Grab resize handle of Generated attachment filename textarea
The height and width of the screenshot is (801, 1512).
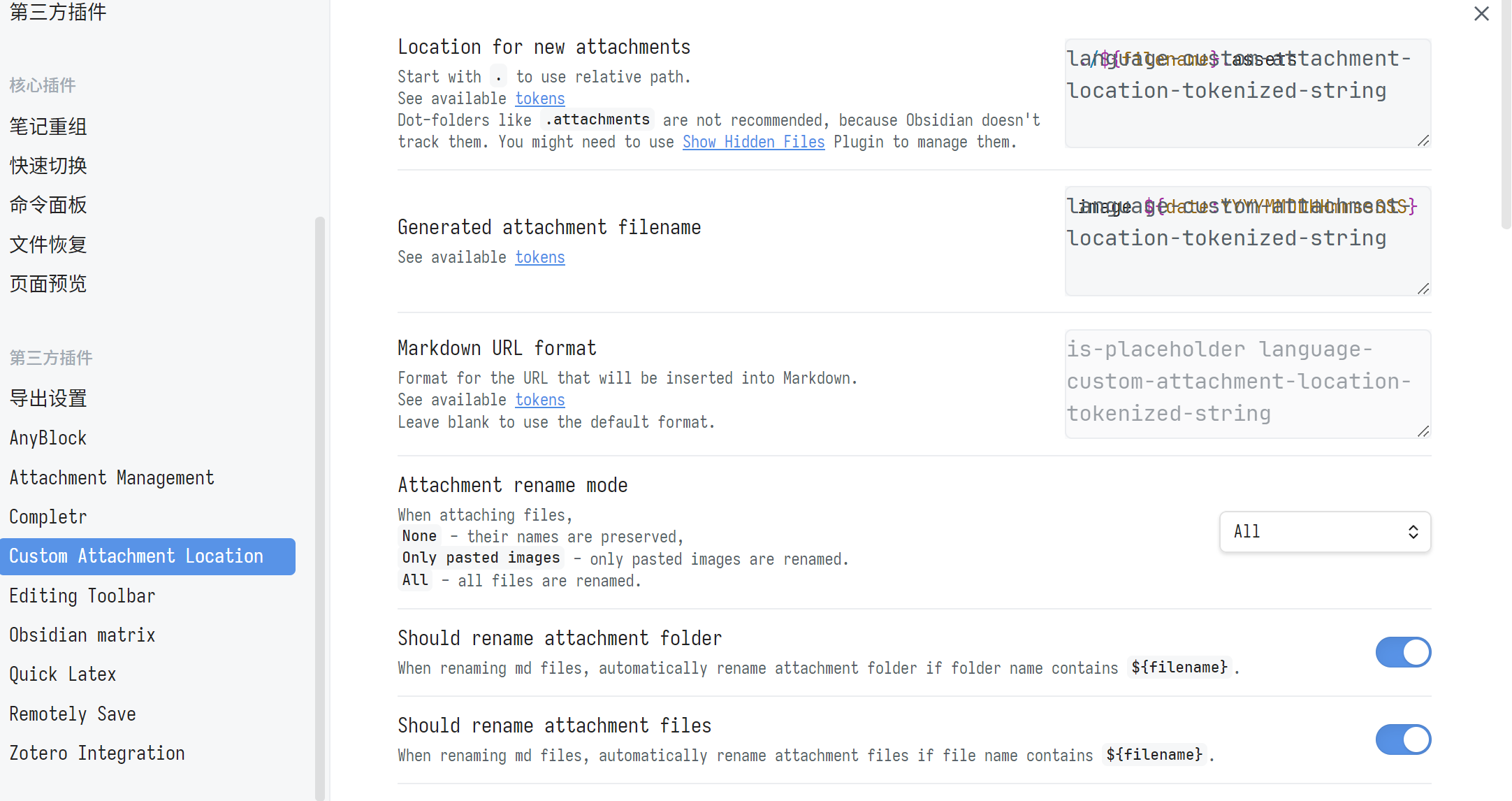pos(1423,289)
